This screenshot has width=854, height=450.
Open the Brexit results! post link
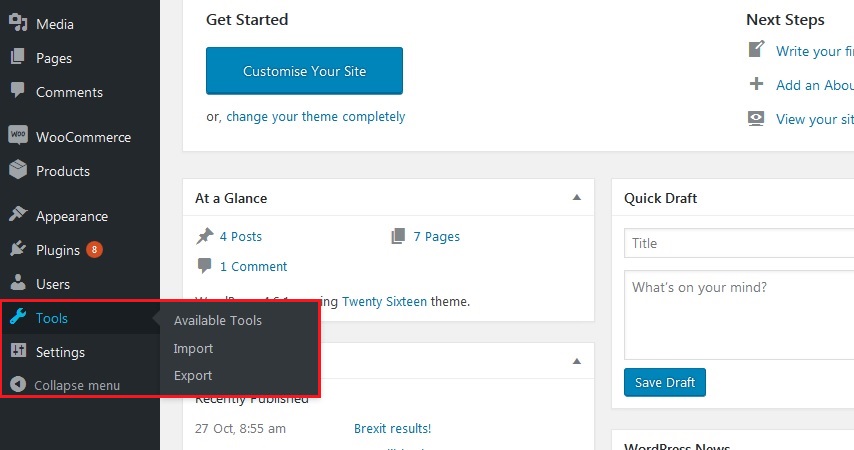point(393,429)
